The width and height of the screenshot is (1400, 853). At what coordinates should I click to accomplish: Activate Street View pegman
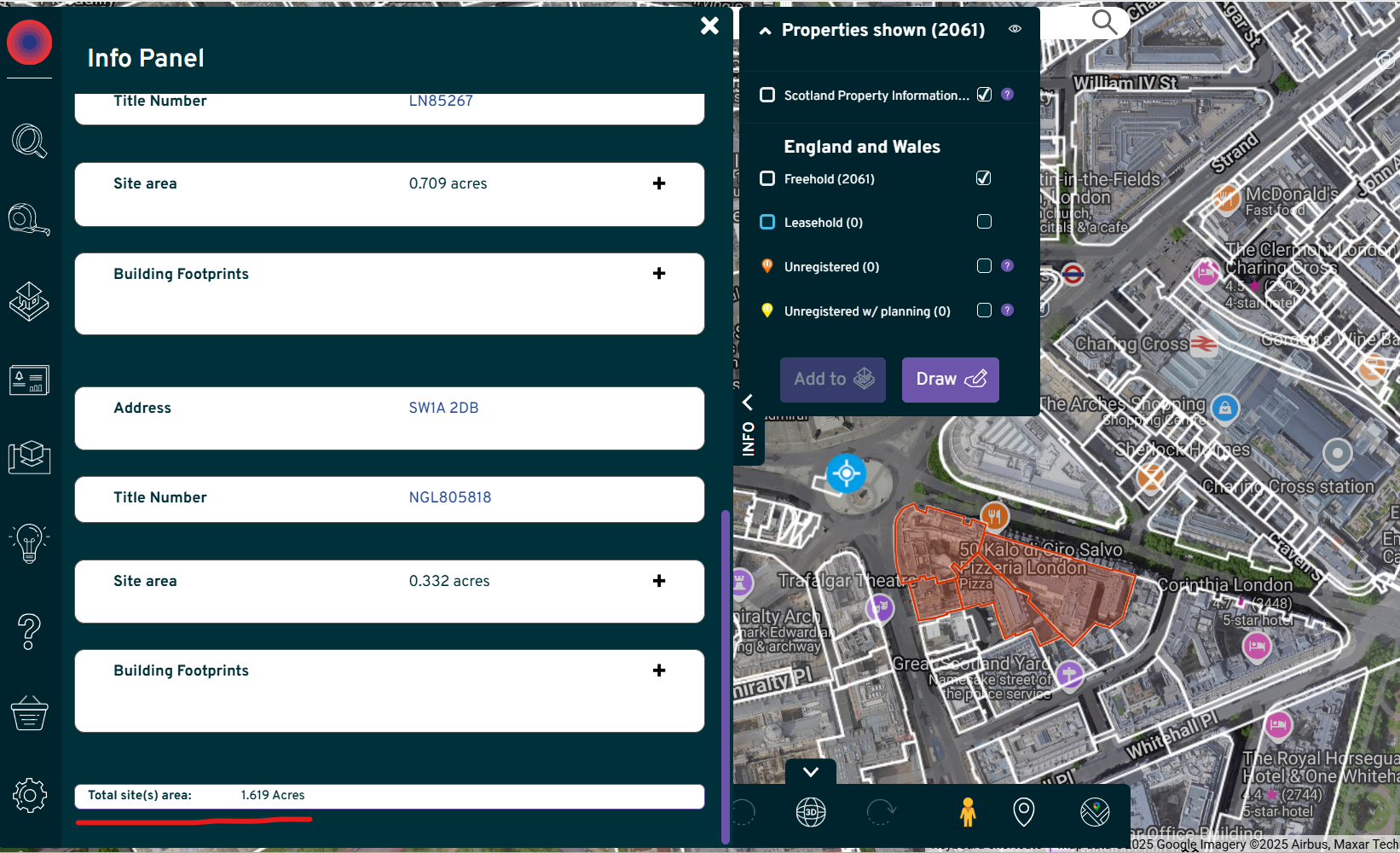pyautogui.click(x=968, y=812)
